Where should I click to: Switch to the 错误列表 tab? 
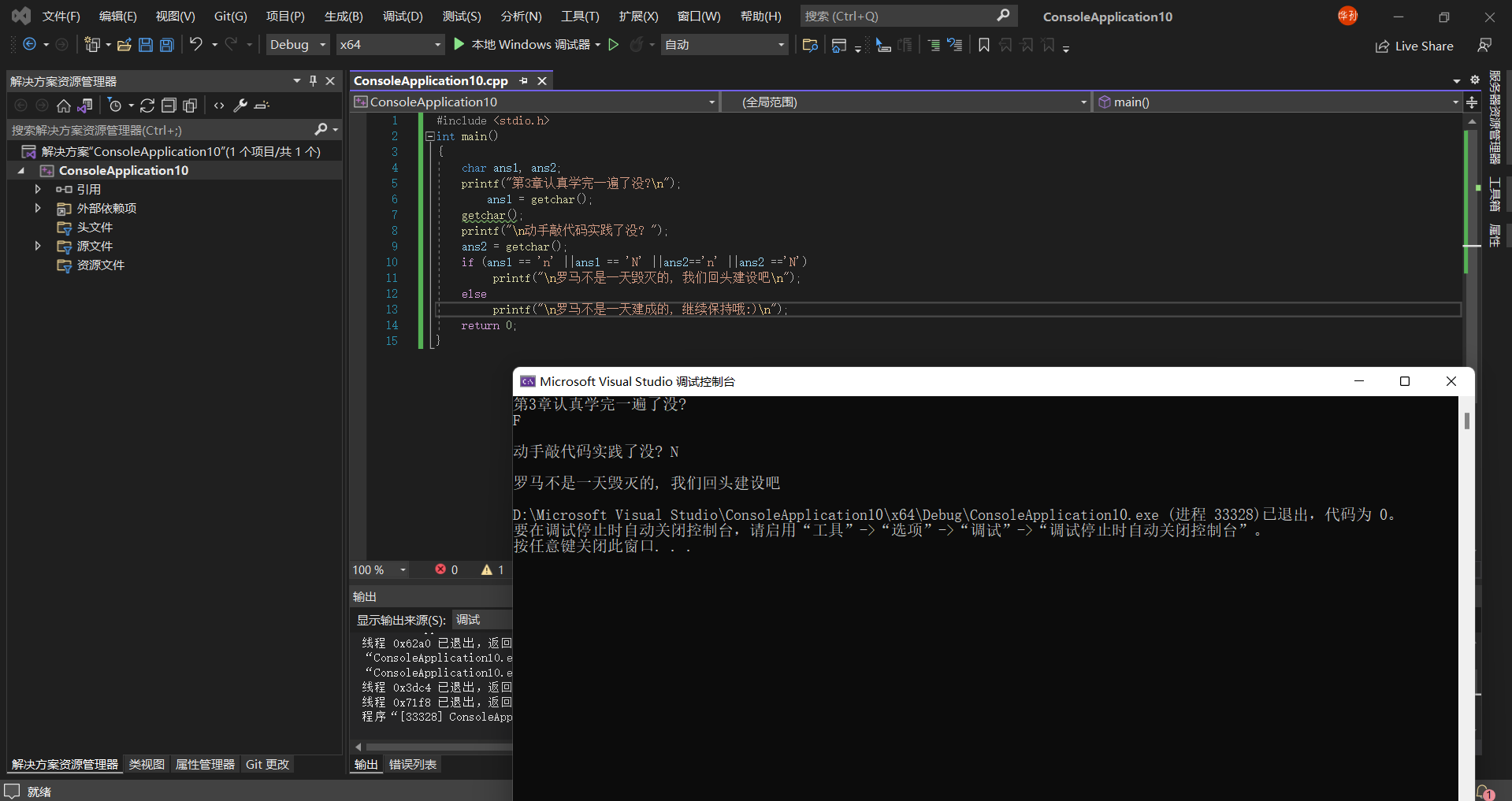coord(413,764)
